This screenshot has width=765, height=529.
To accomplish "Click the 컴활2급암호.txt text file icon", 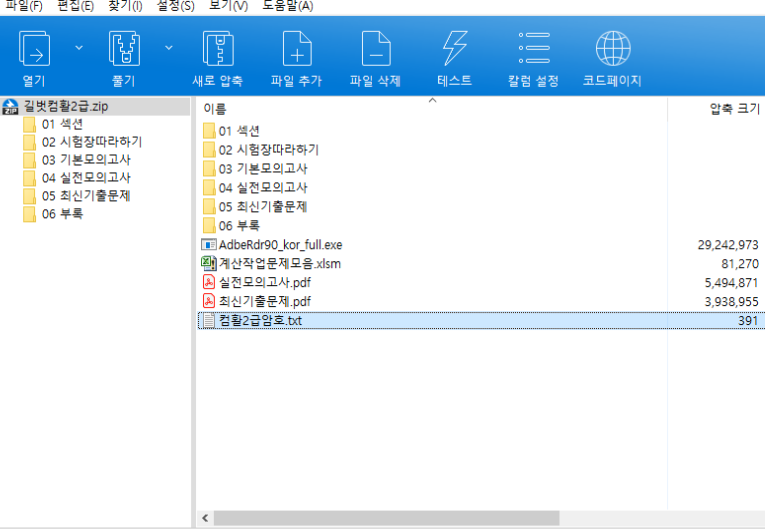I will (x=209, y=321).
